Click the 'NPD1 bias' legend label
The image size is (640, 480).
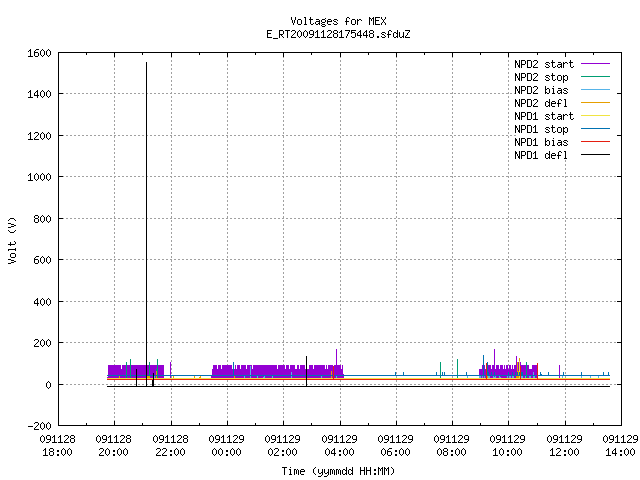coord(541,142)
